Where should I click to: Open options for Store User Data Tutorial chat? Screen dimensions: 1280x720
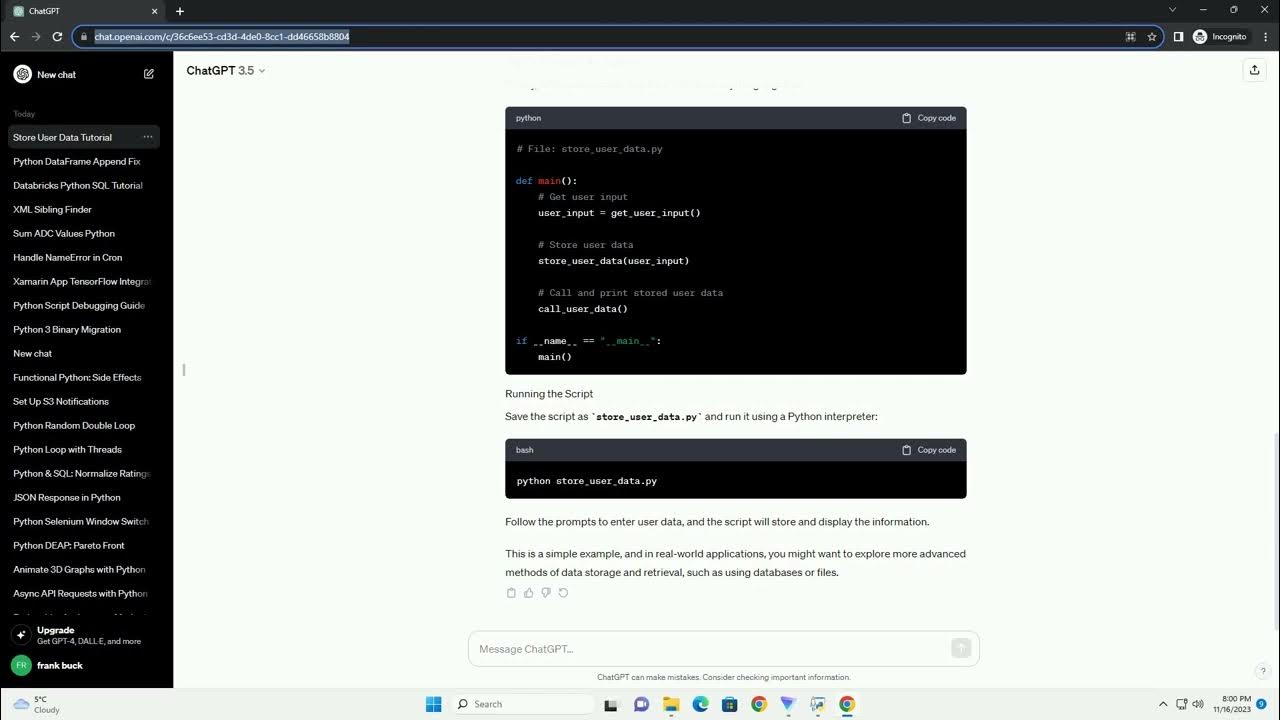(x=147, y=137)
